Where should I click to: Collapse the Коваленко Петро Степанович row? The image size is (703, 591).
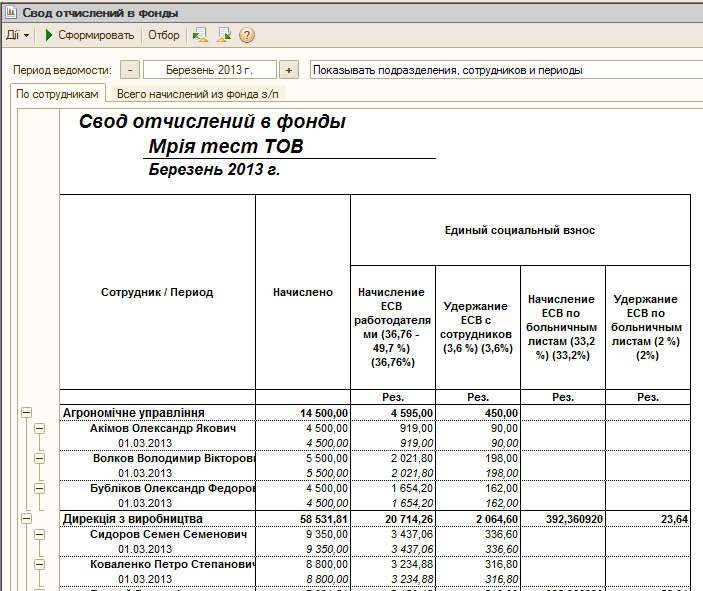[x=40, y=564]
